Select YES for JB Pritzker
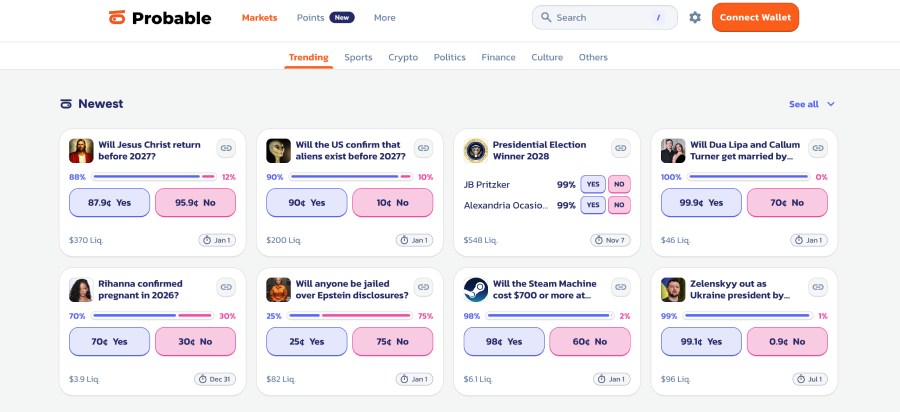Image resolution: width=900 pixels, height=412 pixels. pos(593,184)
